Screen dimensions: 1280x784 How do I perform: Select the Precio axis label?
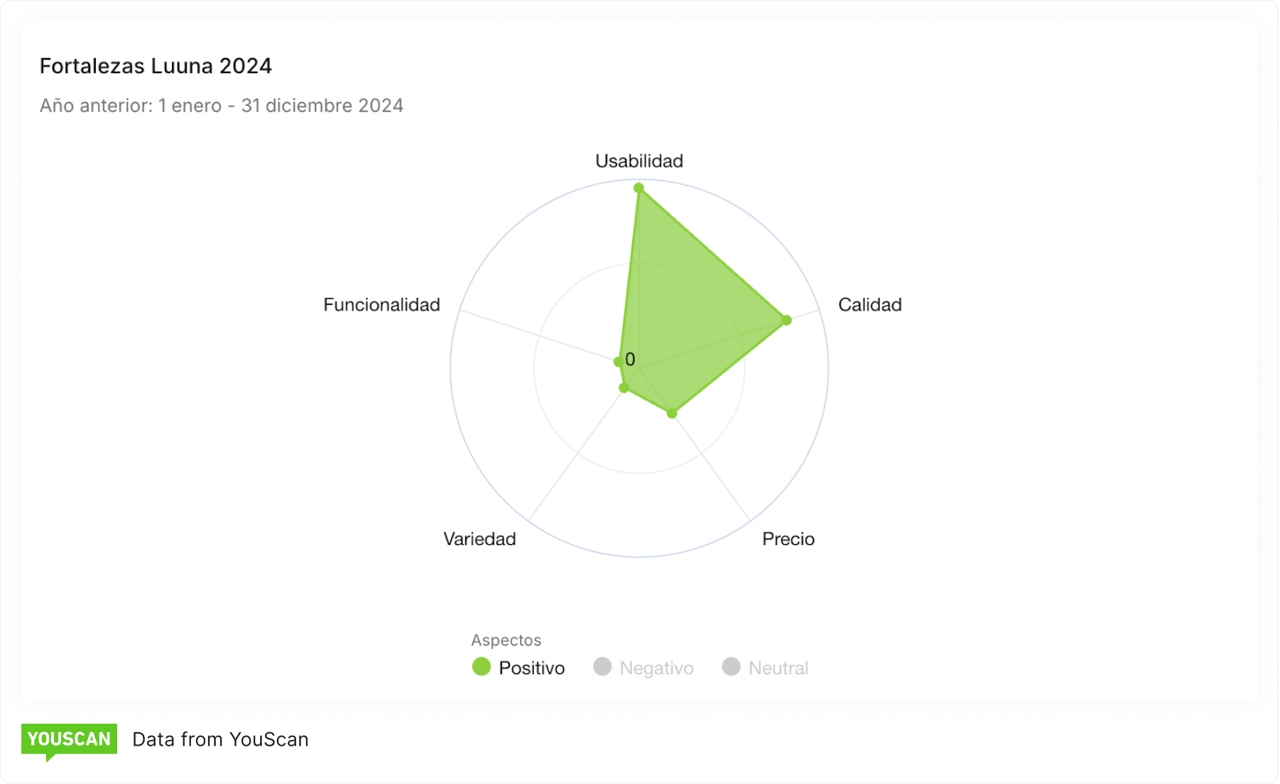(788, 539)
